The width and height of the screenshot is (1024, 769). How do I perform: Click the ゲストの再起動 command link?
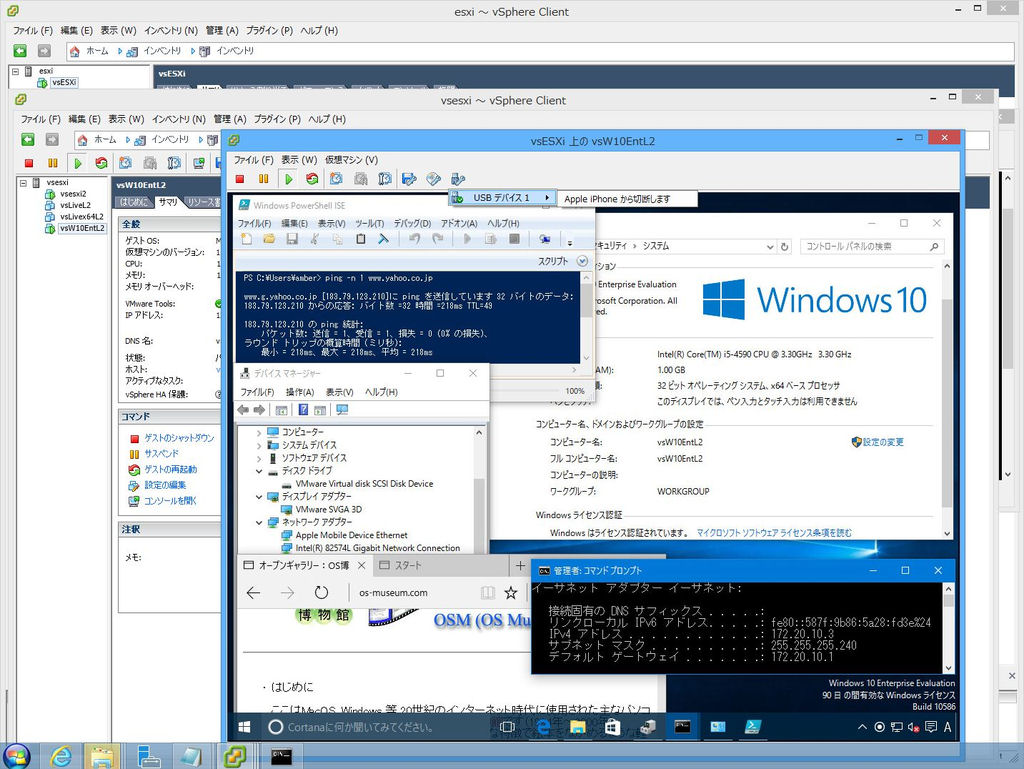[x=170, y=469]
